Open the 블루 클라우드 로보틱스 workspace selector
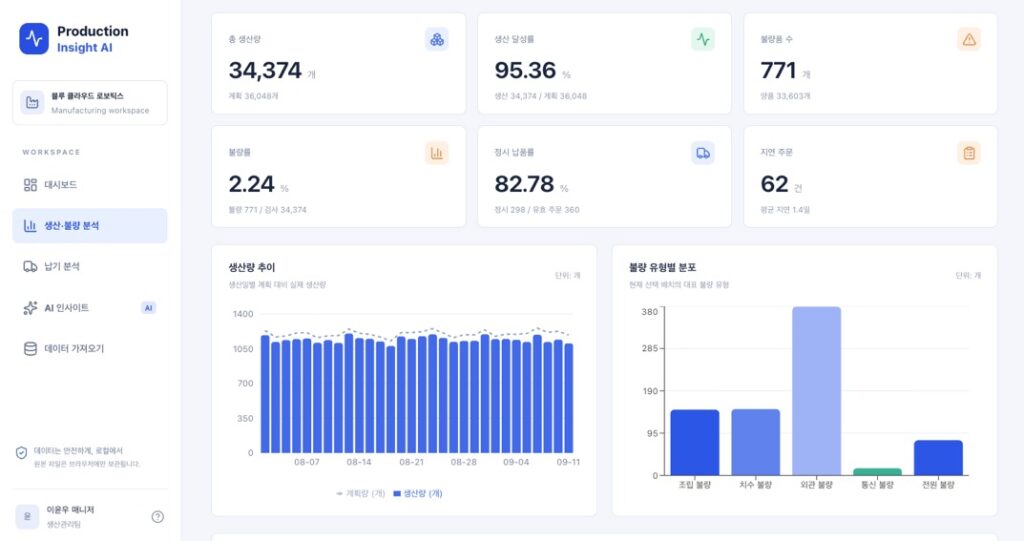 pyautogui.click(x=89, y=103)
